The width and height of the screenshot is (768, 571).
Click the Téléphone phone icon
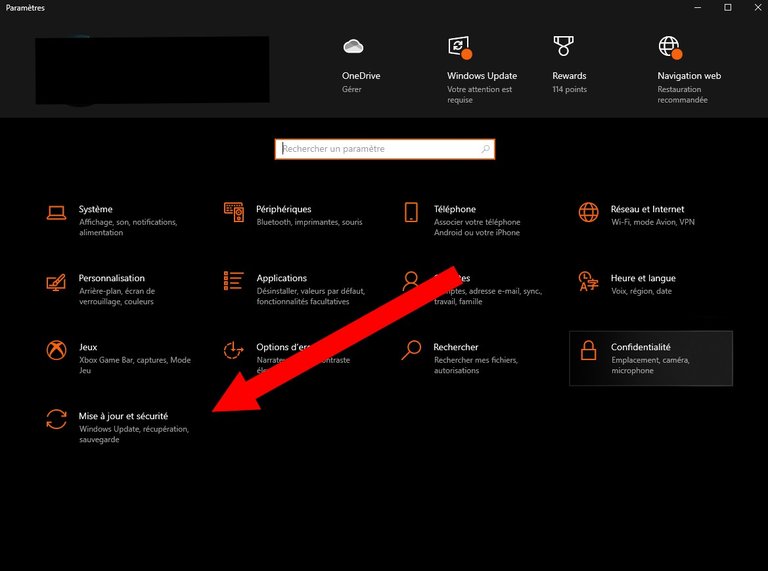tap(411, 212)
